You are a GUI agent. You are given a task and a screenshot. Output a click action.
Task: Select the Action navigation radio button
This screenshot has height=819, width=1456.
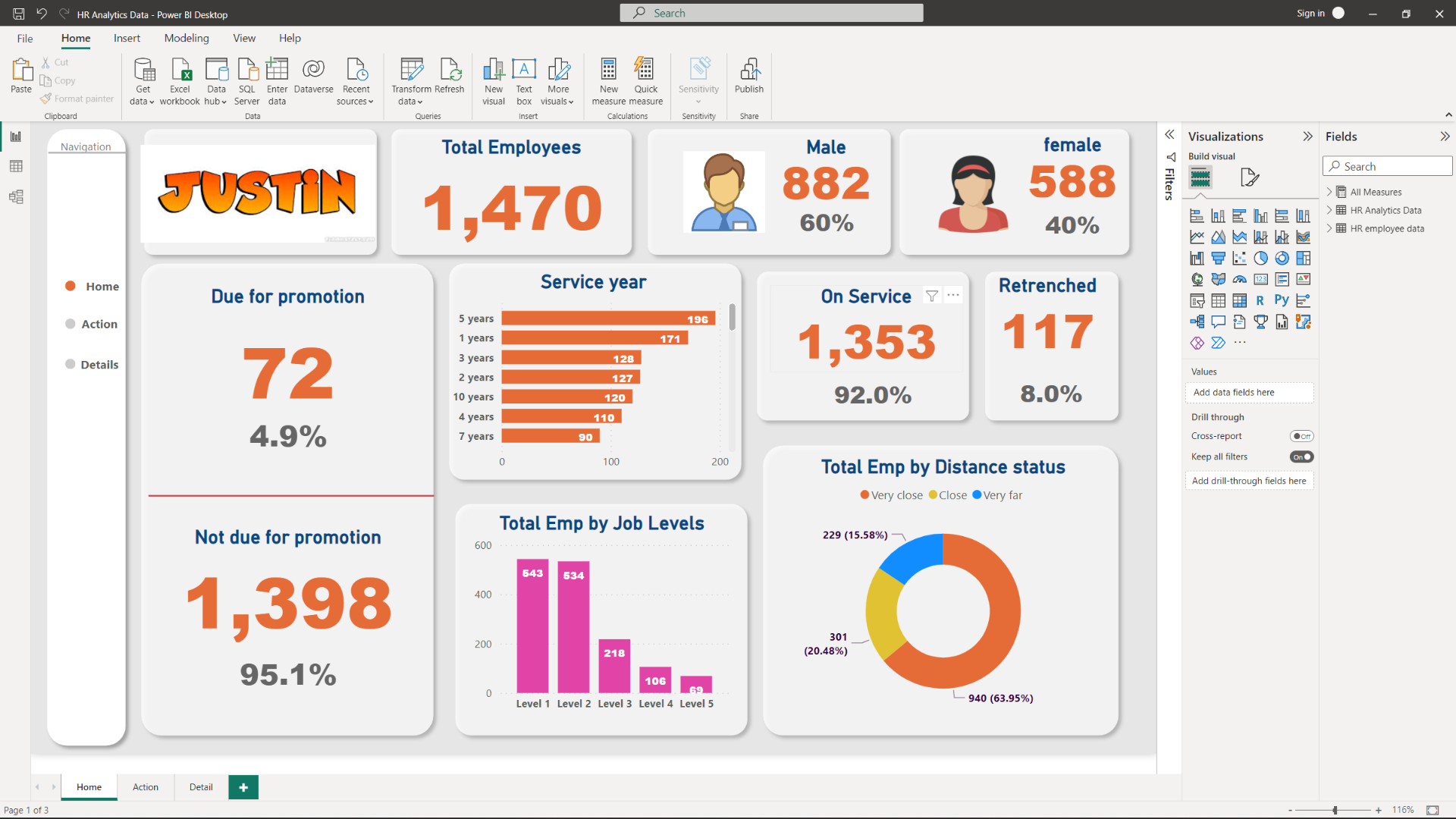coord(69,324)
